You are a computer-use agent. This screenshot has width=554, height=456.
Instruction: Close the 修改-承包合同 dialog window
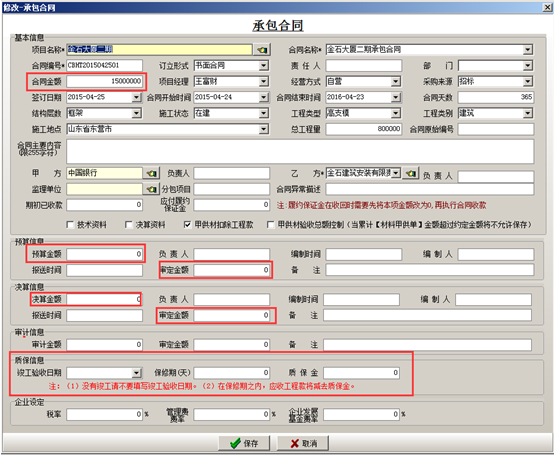click(547, 7)
